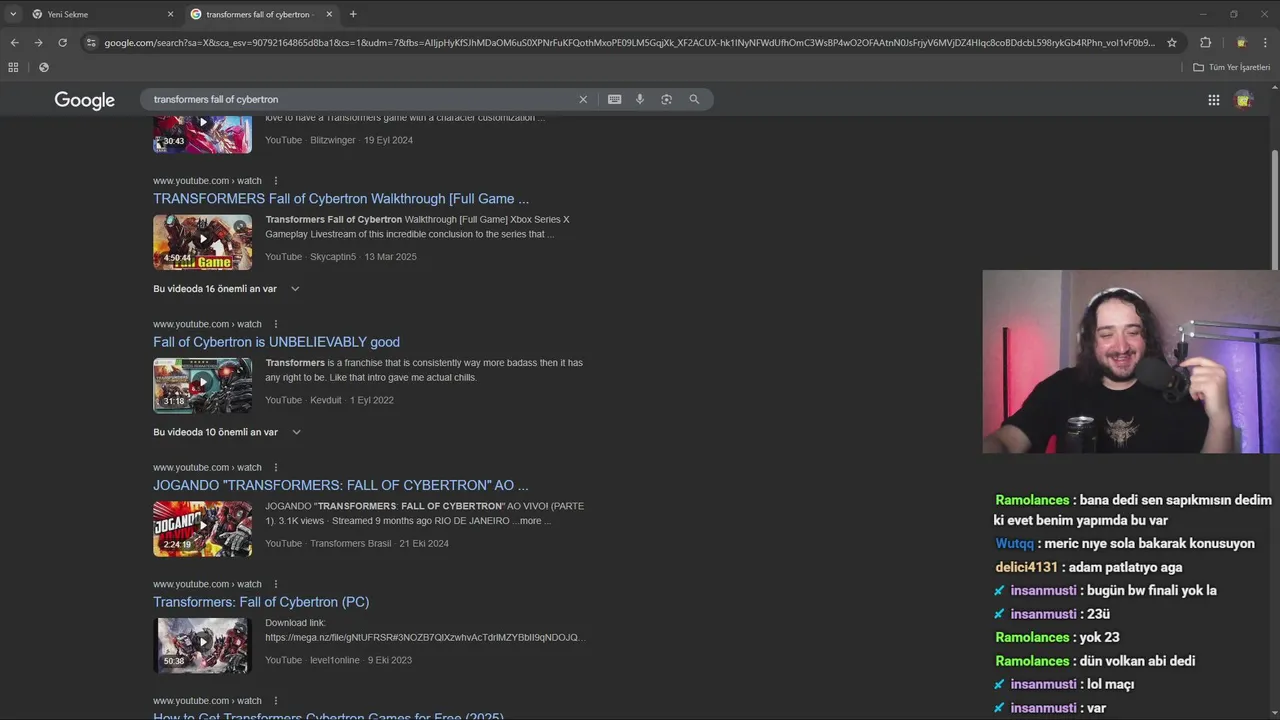Open more options for the UNBELIEVABLY good result
The height and width of the screenshot is (720, 1280).
click(276, 324)
